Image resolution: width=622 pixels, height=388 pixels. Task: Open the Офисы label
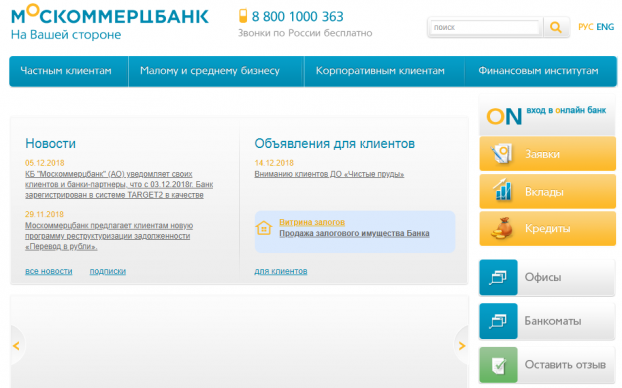point(543,277)
